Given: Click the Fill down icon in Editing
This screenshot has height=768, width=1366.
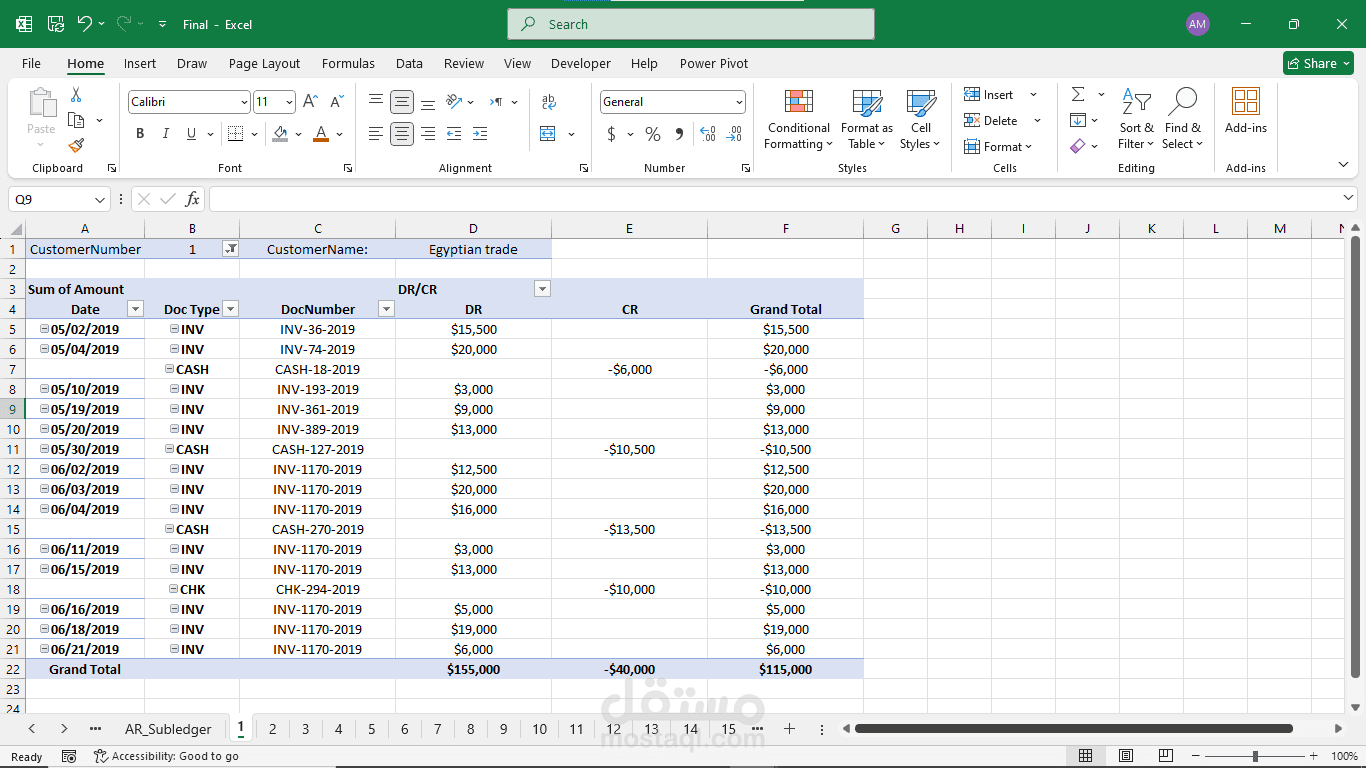Looking at the screenshot, I should pyautogui.click(x=1078, y=120).
